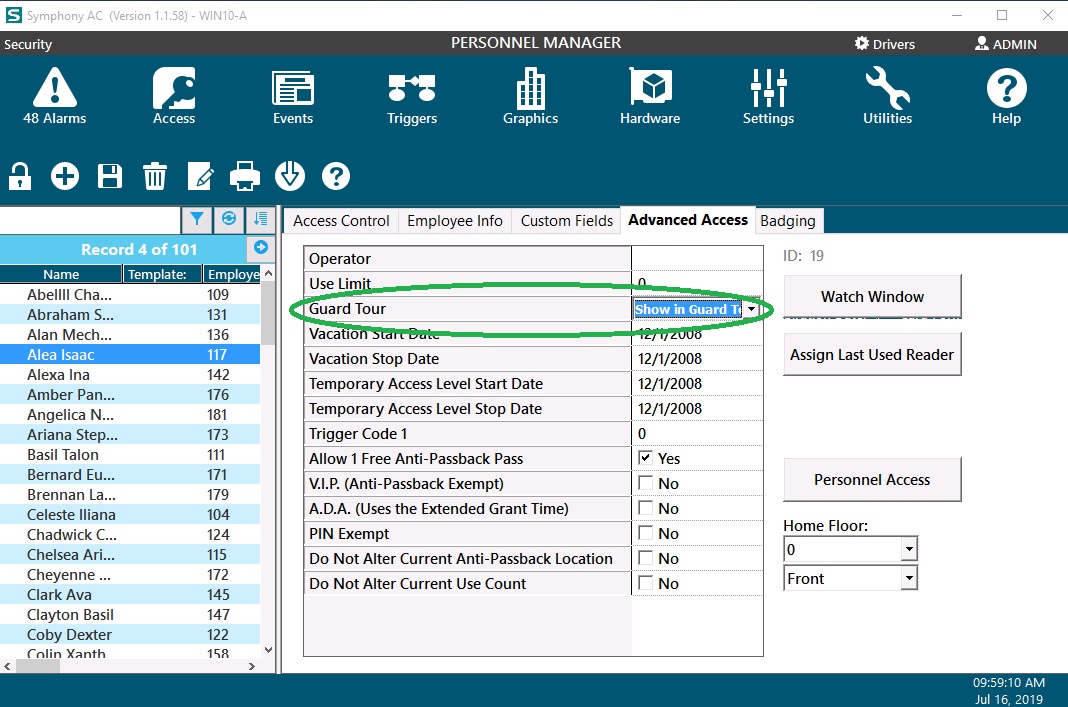Check the A.D.A. Extended Grant Time box
The image size is (1068, 707).
645,508
